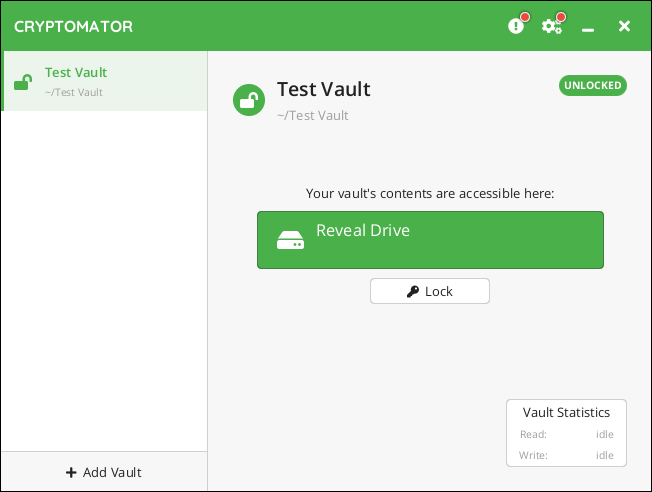Viewport: 652px width, 492px height.
Task: Click the UNLOCKED status badge
Action: pyautogui.click(x=593, y=85)
